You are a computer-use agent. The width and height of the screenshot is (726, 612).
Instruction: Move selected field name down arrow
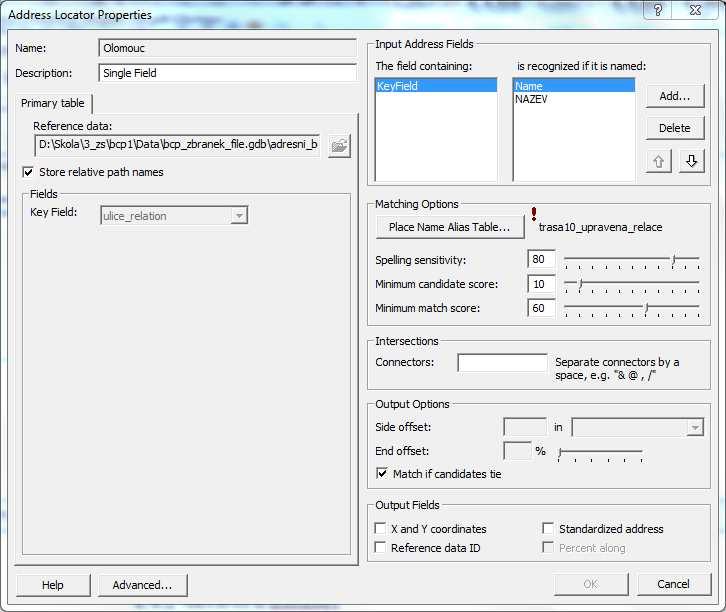pos(691,161)
